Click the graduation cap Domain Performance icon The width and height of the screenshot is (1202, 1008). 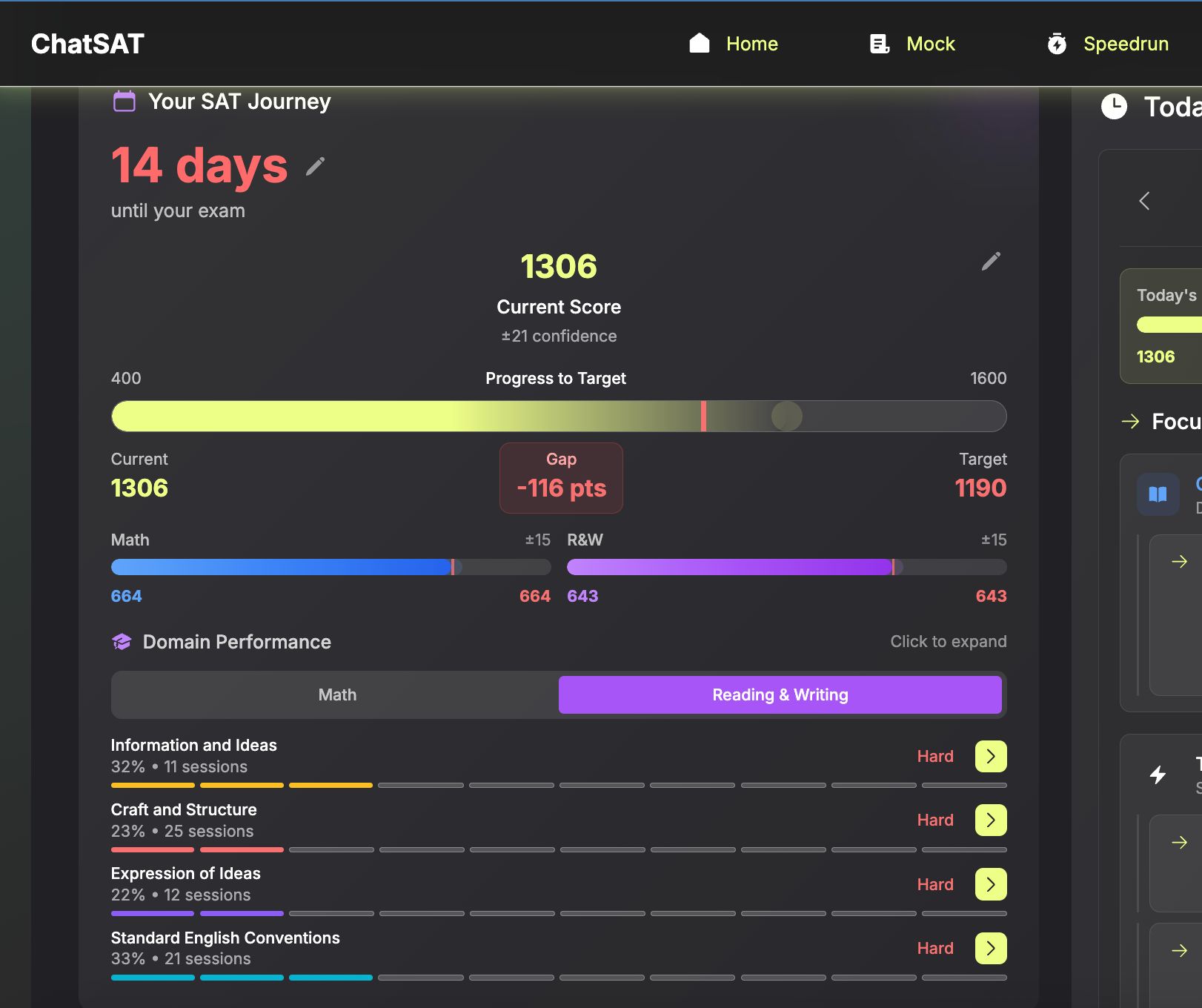click(x=122, y=642)
